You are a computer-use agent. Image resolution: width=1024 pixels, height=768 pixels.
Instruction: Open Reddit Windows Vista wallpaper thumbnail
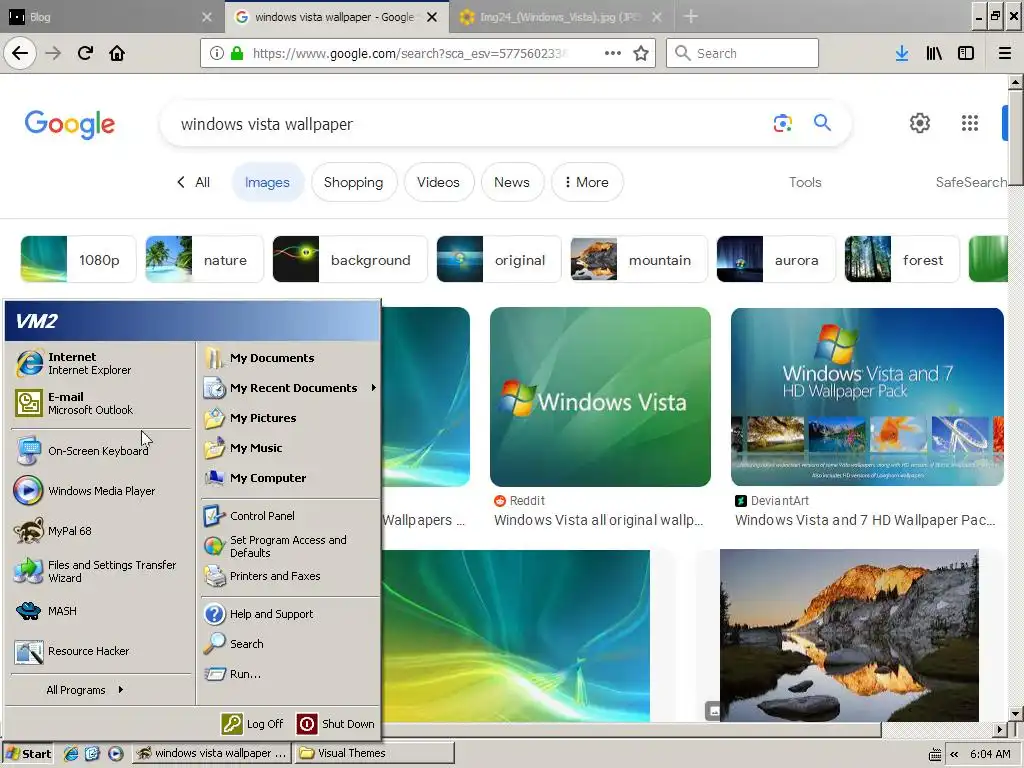[600, 397]
